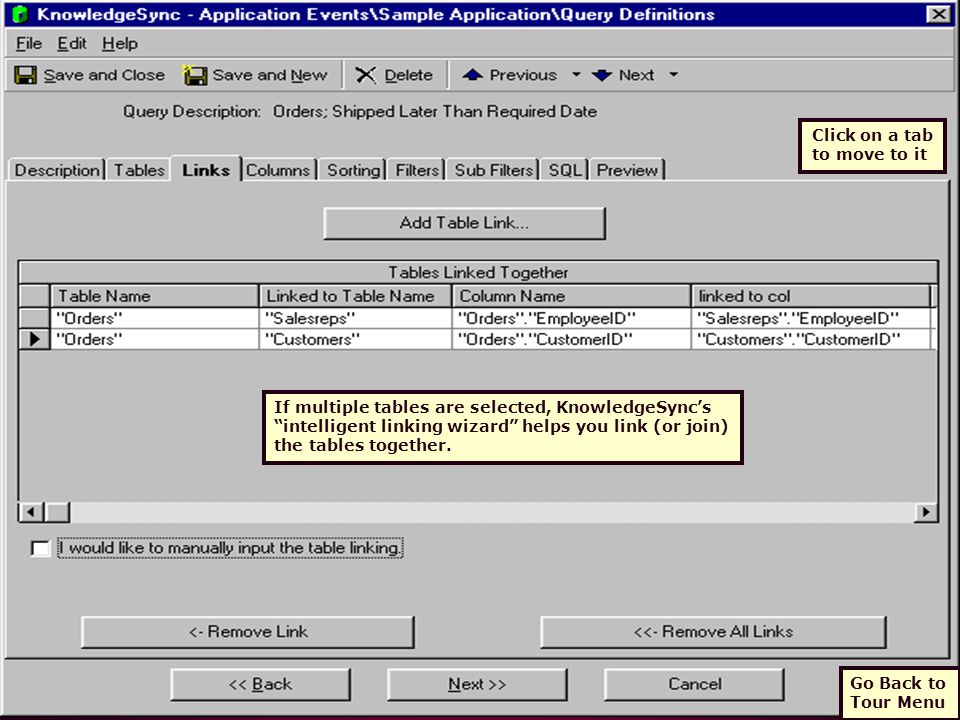The height and width of the screenshot is (720, 960).
Task: View the SQL tab
Action: (564, 170)
